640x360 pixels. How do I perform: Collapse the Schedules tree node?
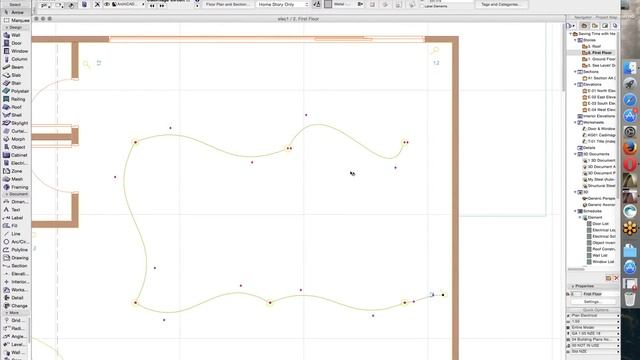pos(576,211)
